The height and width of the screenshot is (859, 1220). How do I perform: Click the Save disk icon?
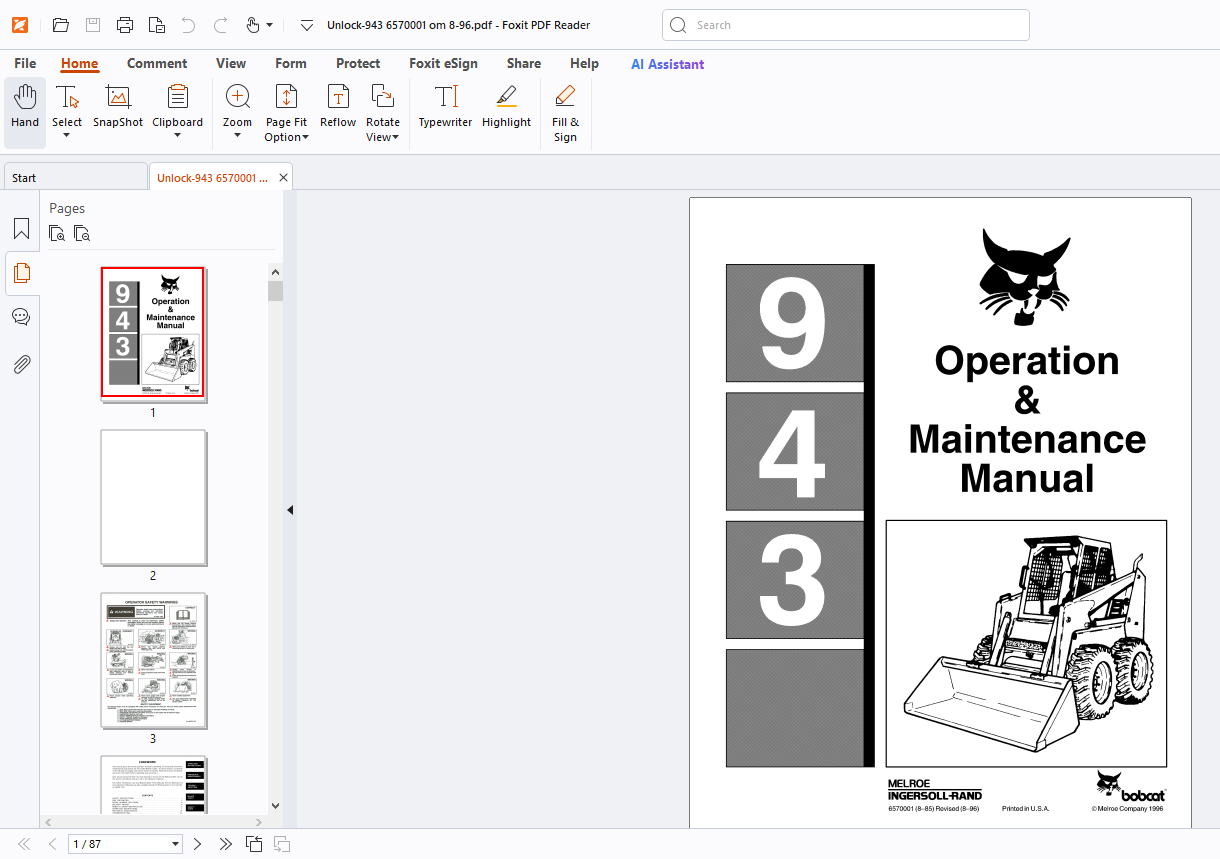(93, 25)
